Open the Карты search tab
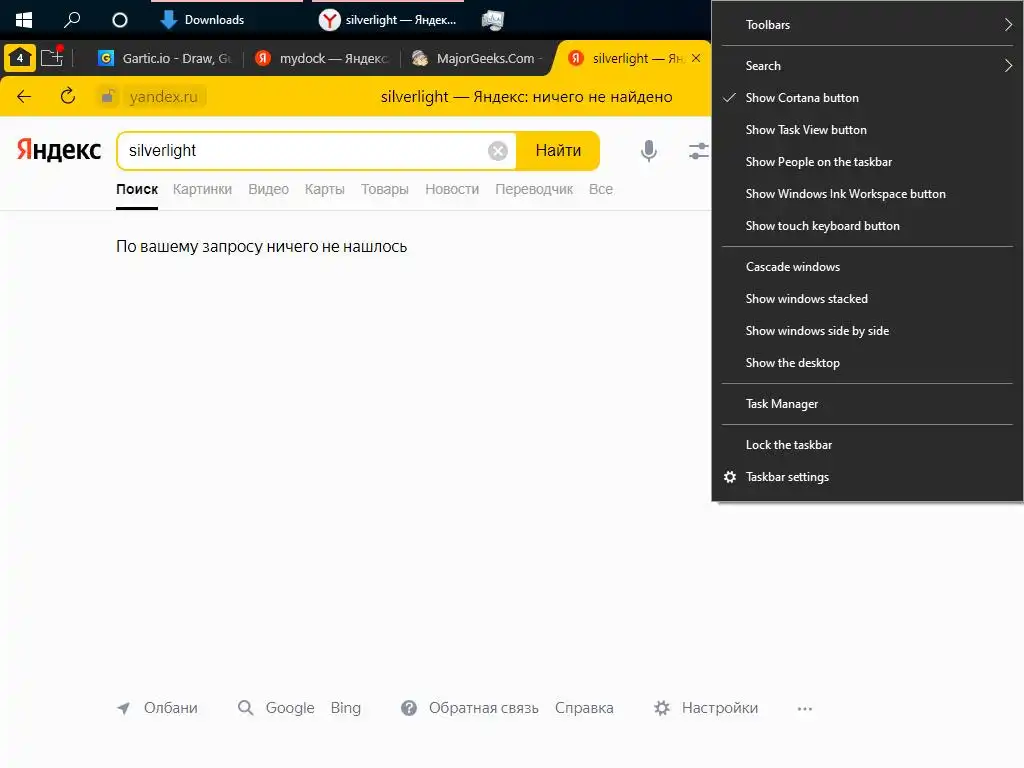This screenshot has width=1024, height=768. [x=325, y=189]
